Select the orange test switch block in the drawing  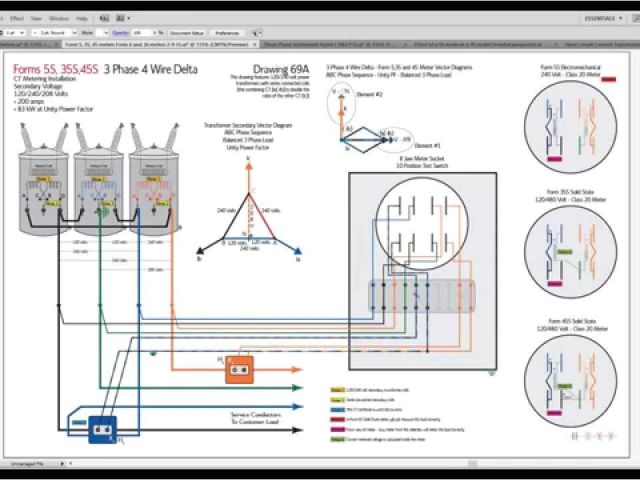pos(237,372)
